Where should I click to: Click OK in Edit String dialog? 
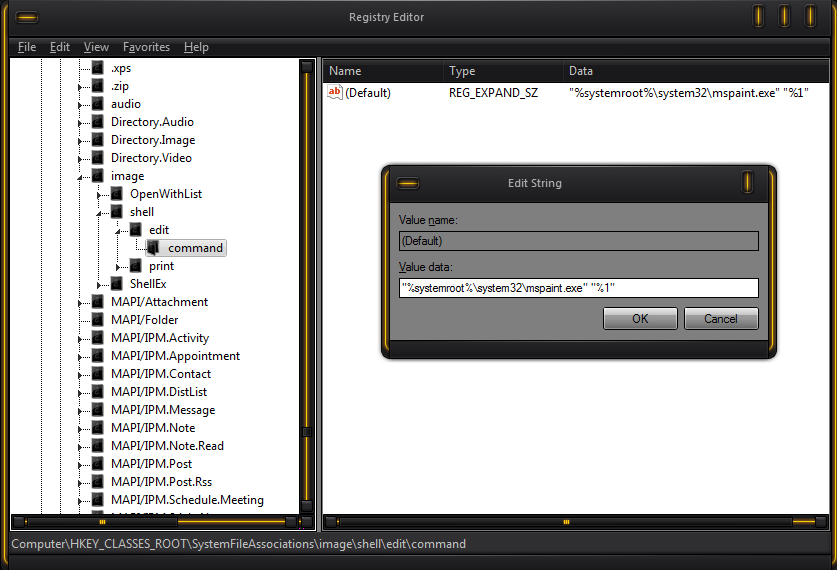pos(640,319)
